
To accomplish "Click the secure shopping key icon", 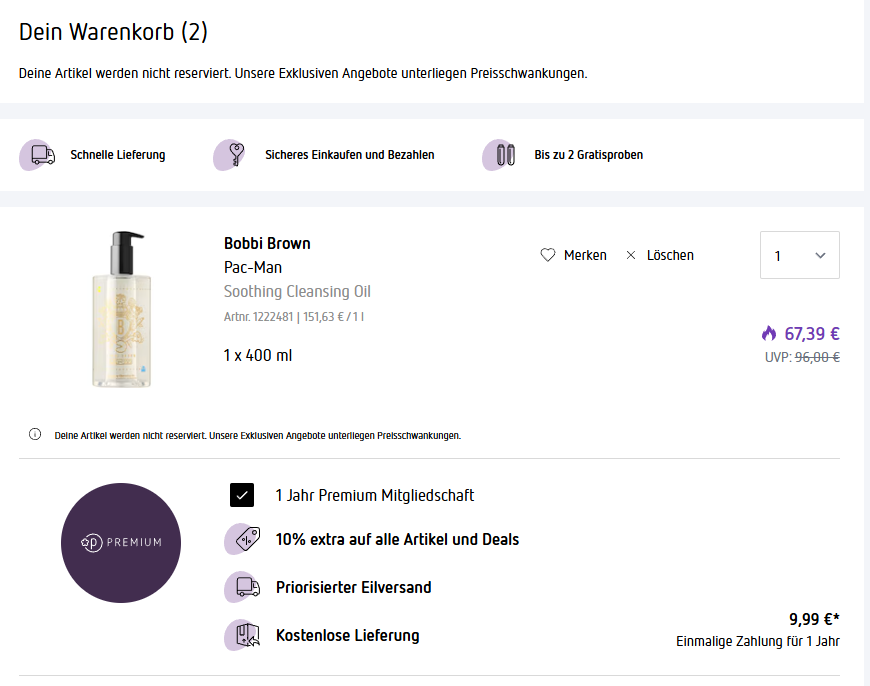I will click(234, 155).
